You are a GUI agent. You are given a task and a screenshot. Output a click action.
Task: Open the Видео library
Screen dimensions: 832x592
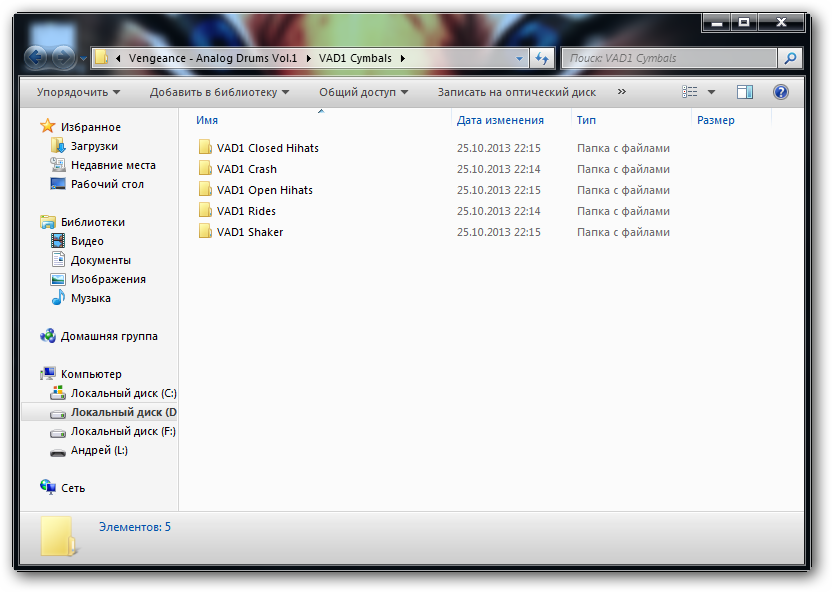[87, 241]
